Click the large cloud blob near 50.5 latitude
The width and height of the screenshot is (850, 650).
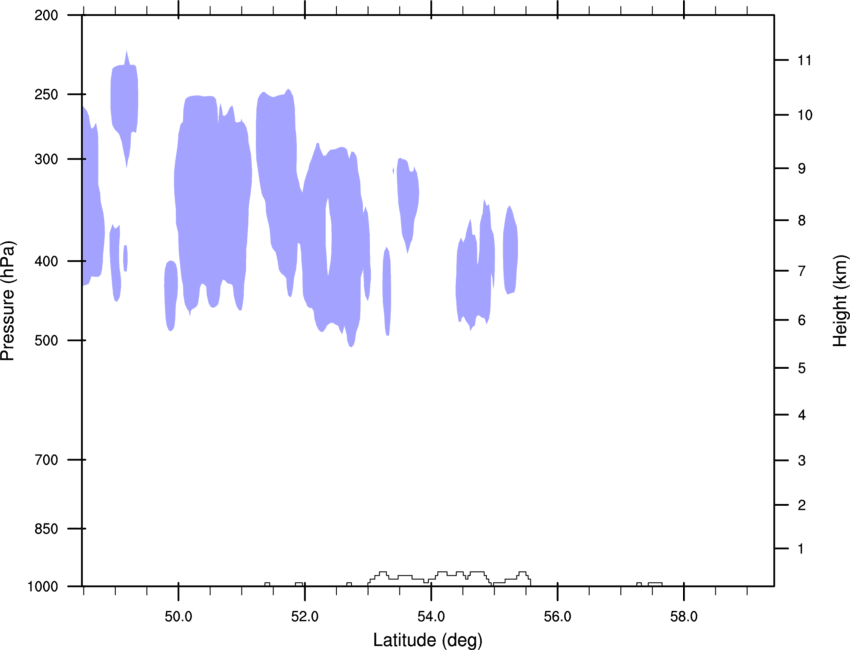(x=213, y=206)
